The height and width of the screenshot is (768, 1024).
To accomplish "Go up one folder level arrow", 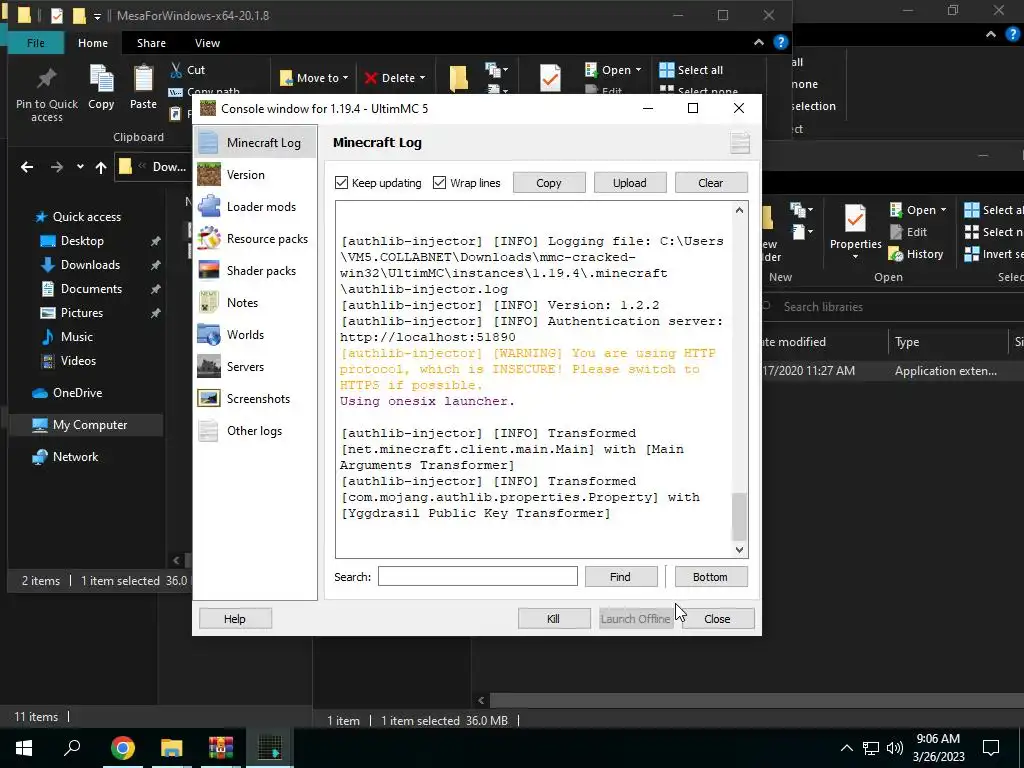I will click(101, 167).
